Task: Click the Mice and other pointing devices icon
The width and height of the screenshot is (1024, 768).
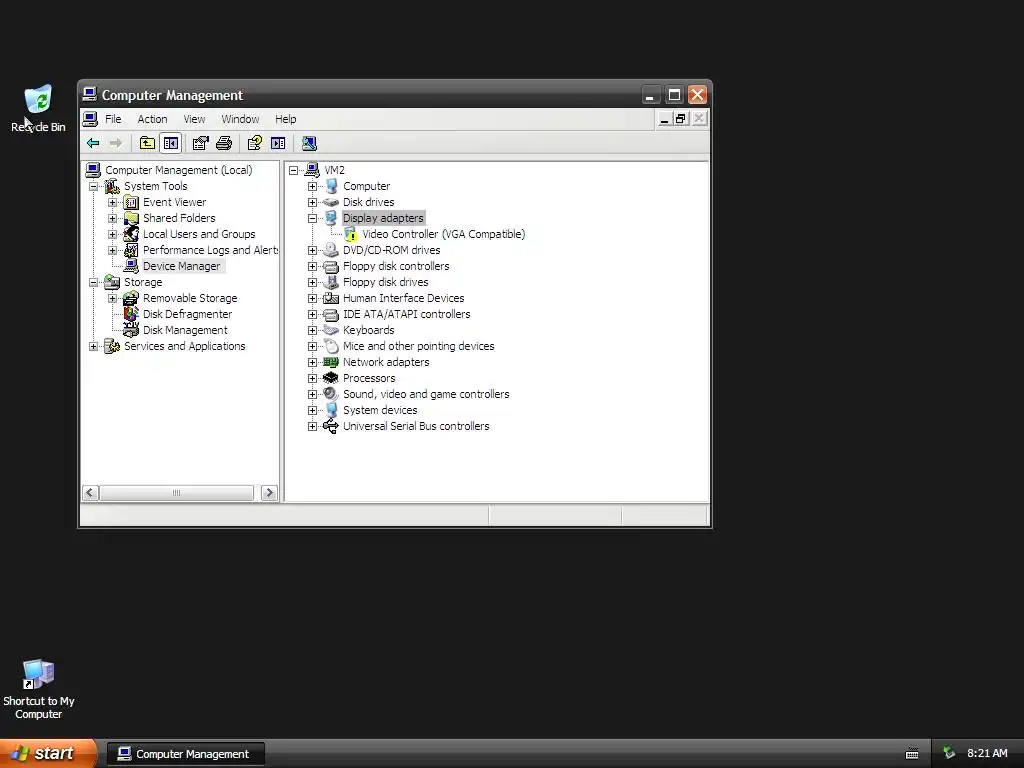Action: click(331, 346)
